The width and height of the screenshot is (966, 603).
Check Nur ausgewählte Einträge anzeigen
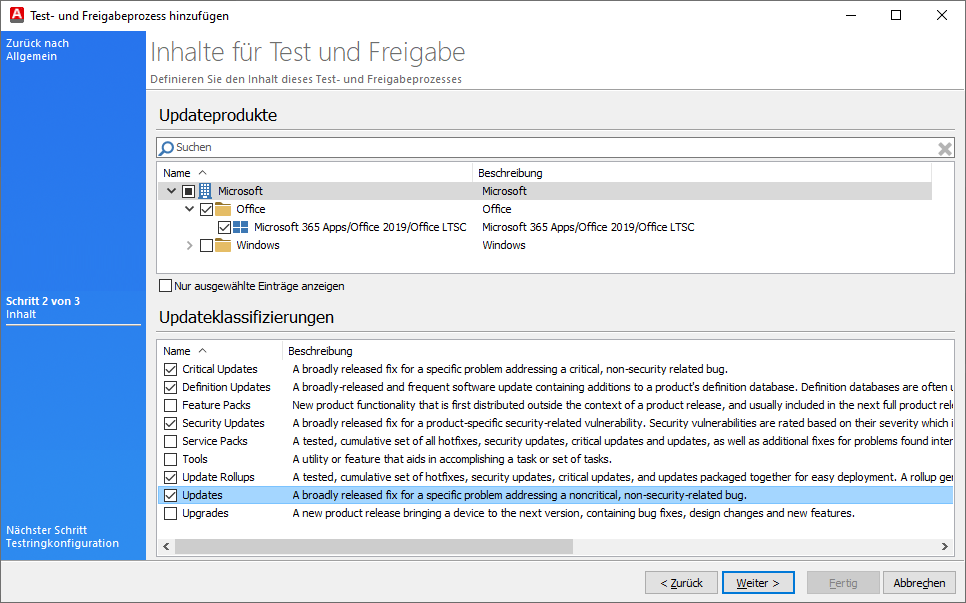tap(165, 286)
